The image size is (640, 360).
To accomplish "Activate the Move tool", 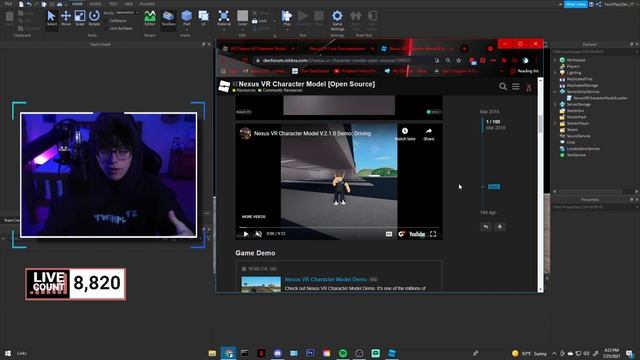I will (66, 18).
